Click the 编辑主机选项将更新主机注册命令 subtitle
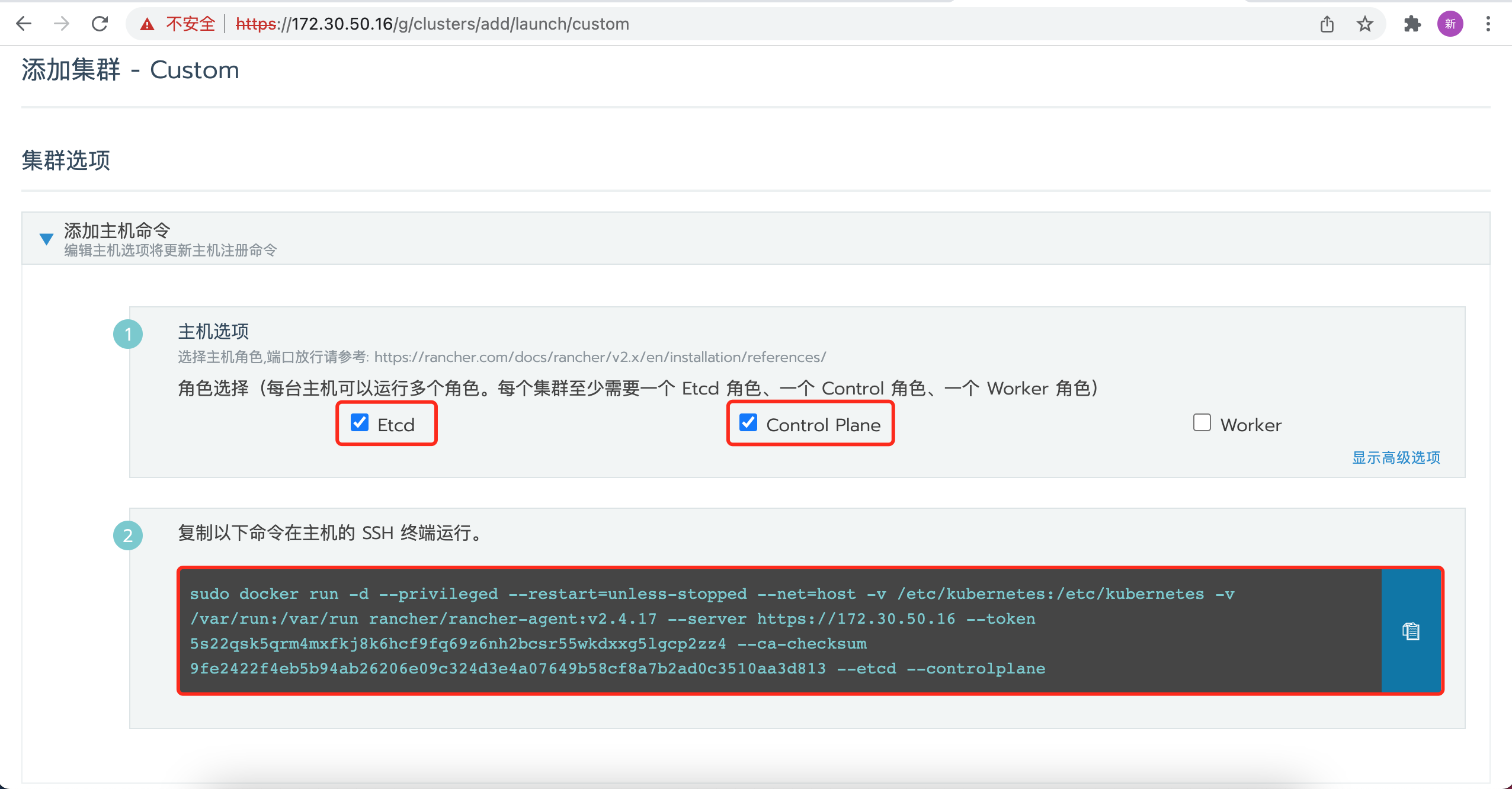 (x=171, y=251)
